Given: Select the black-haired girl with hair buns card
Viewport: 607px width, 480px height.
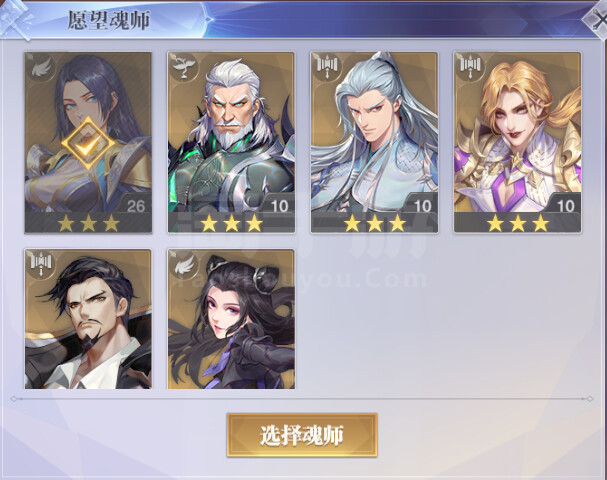Looking at the screenshot, I should [x=231, y=319].
